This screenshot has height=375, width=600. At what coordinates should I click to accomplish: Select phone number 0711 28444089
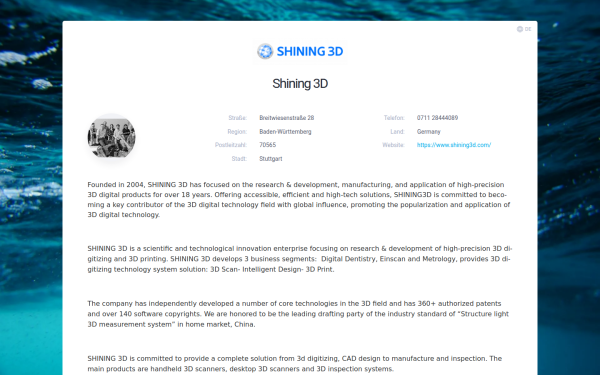[x=437, y=118]
